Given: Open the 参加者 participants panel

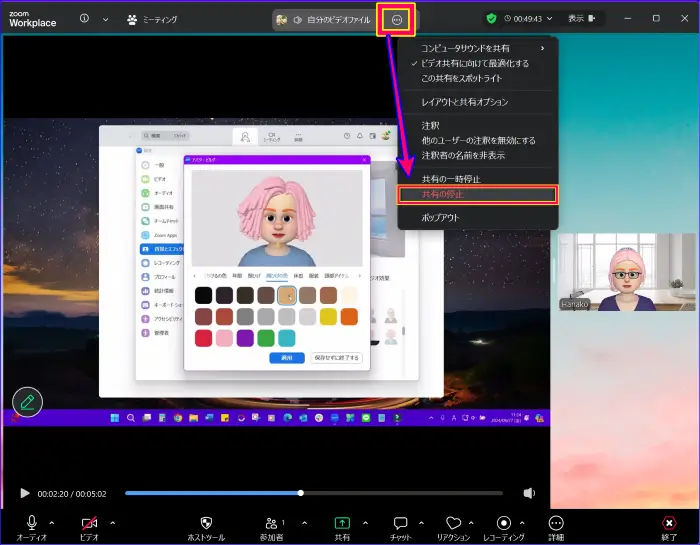Looking at the screenshot, I should 272,523.
